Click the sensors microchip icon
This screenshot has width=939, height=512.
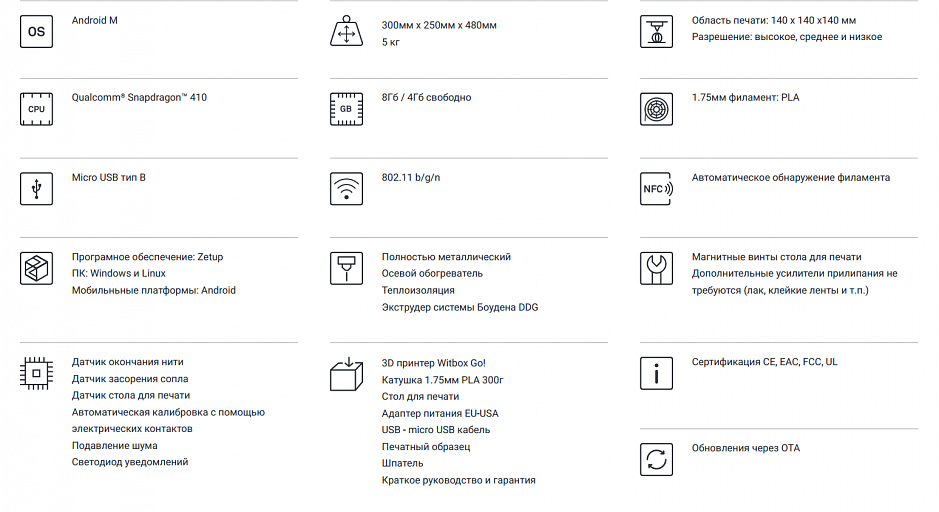(x=37, y=373)
